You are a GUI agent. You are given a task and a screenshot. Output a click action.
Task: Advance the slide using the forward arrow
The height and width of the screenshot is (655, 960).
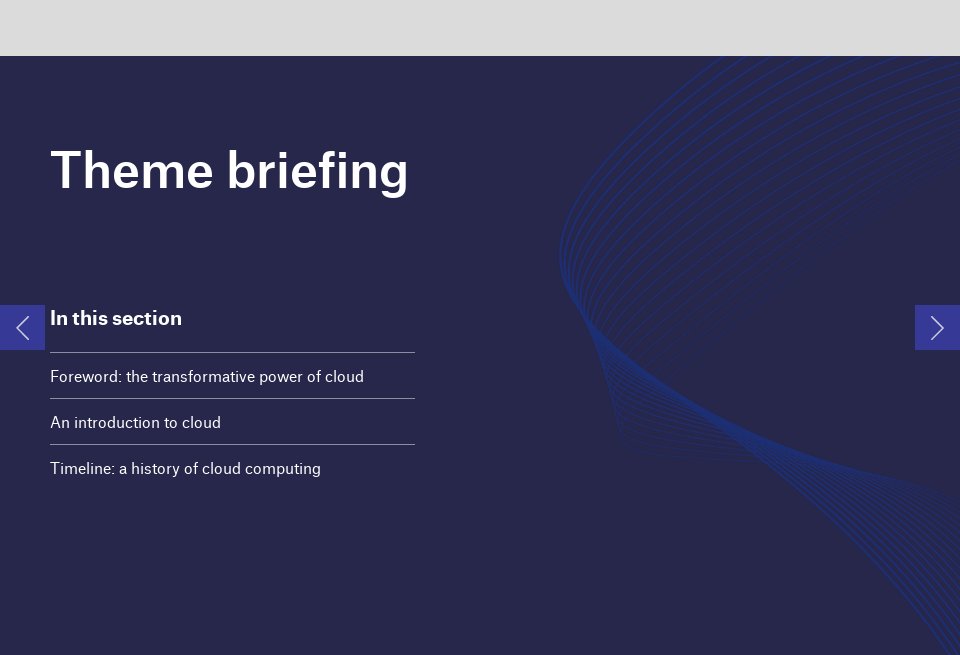point(937,327)
